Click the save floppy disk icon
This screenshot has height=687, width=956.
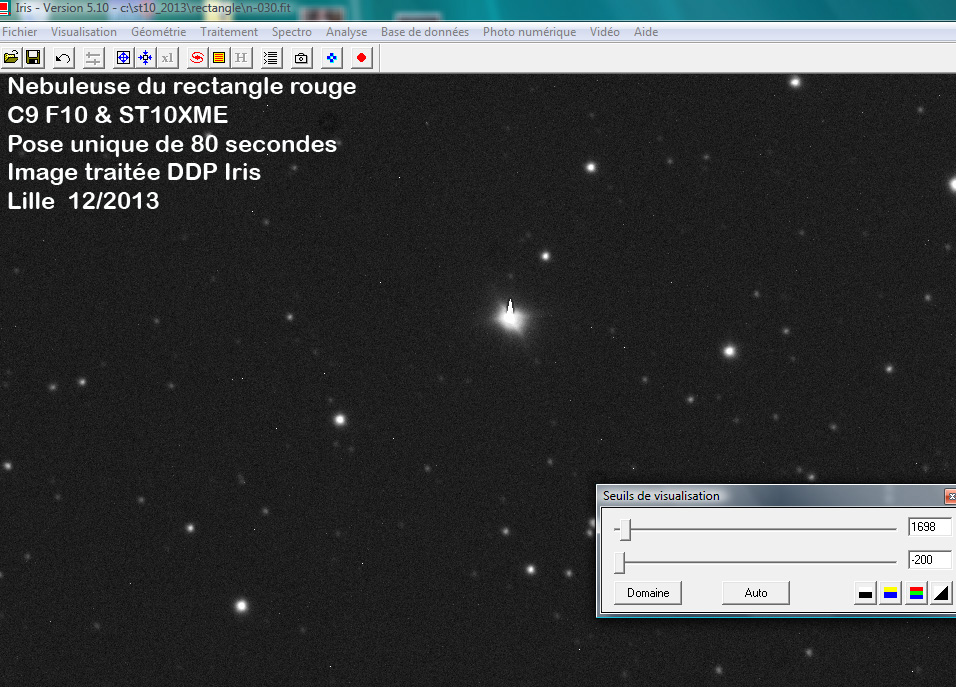pyautogui.click(x=33, y=58)
